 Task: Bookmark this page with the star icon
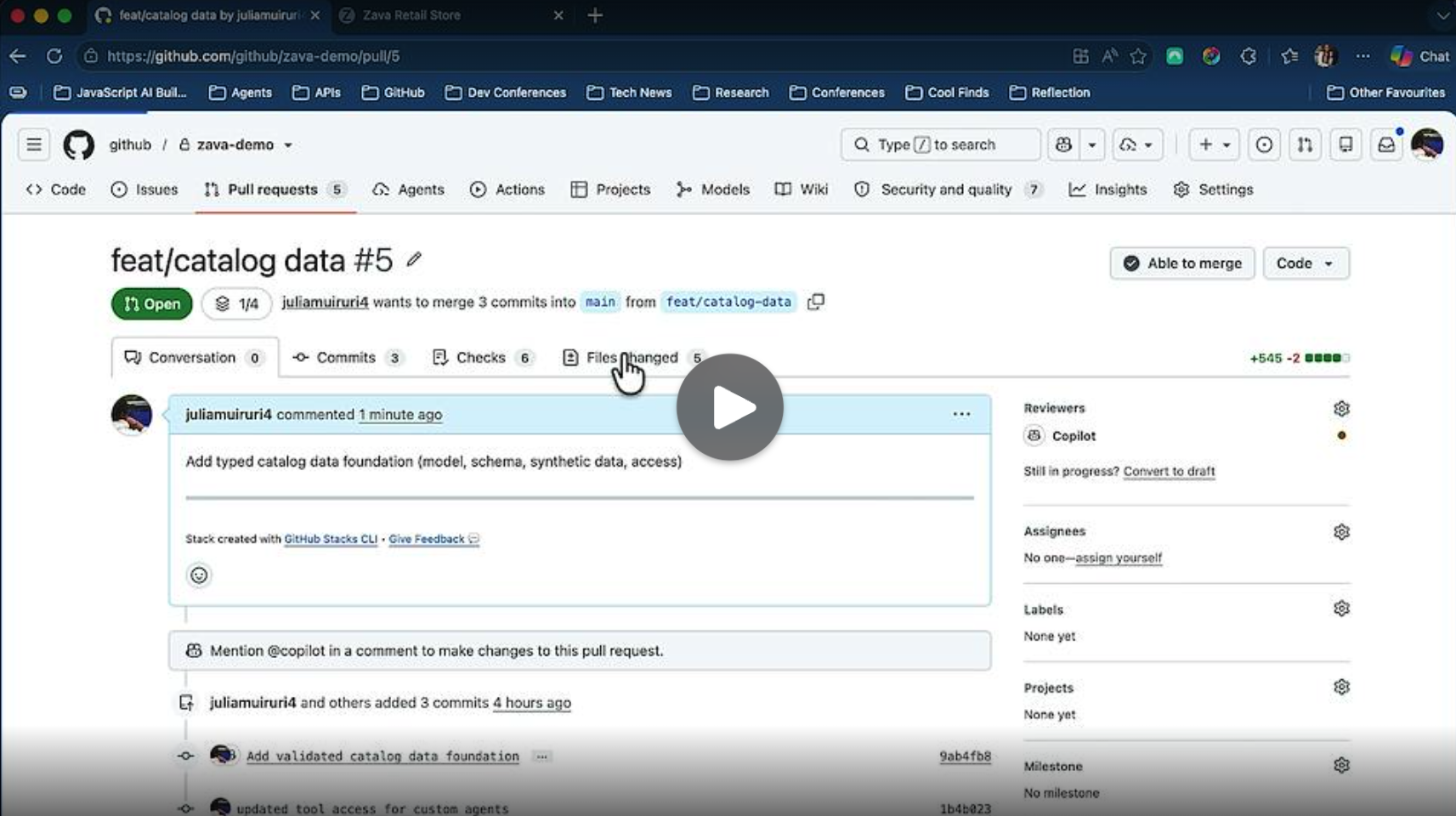pos(1138,56)
